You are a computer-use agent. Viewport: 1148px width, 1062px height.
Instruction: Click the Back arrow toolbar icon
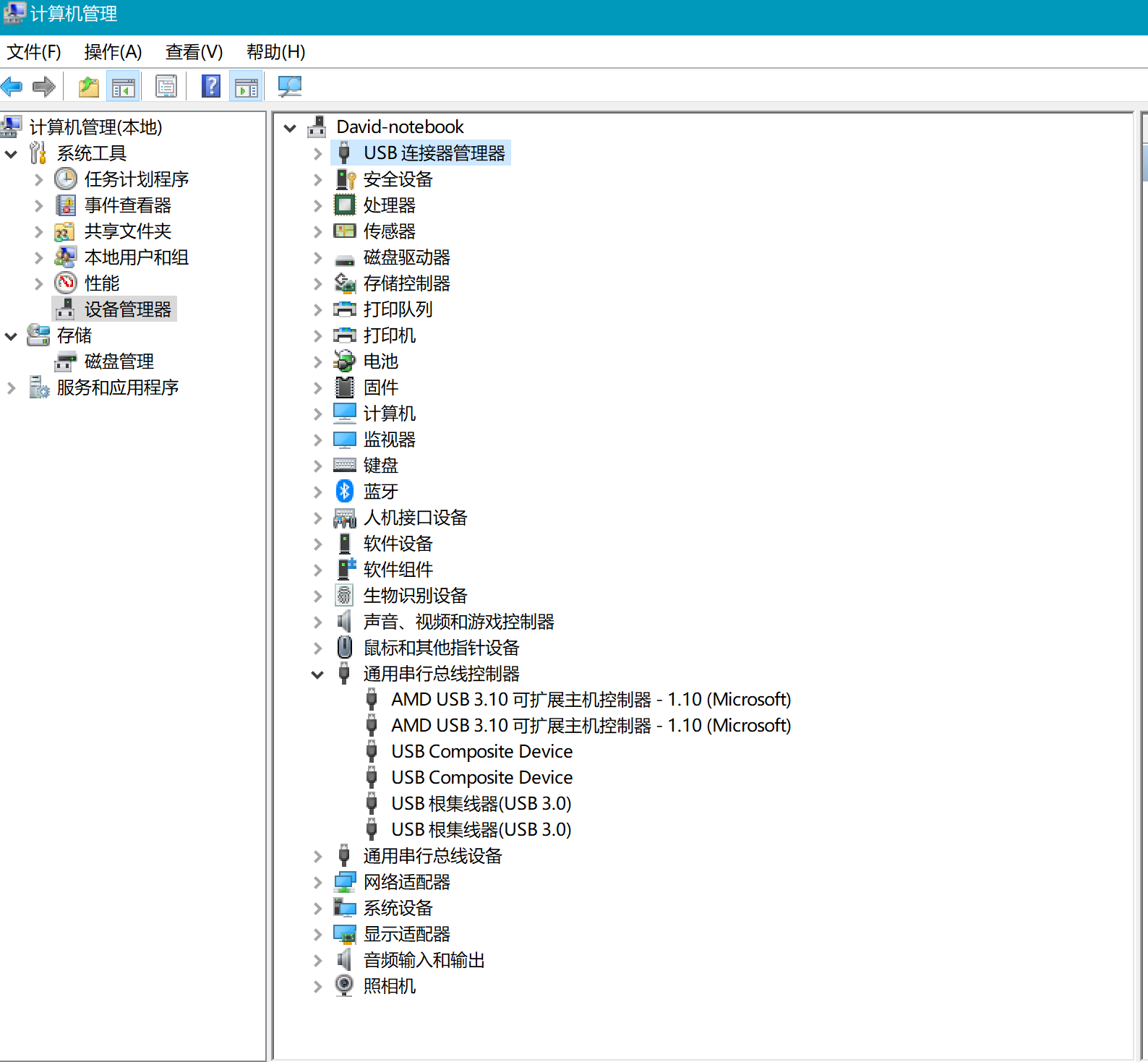coord(12,87)
